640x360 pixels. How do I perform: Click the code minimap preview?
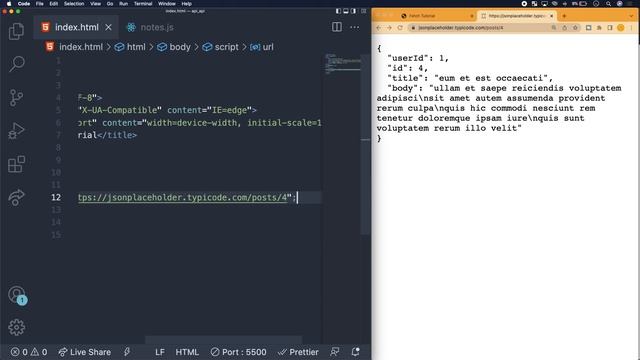coord(343,64)
